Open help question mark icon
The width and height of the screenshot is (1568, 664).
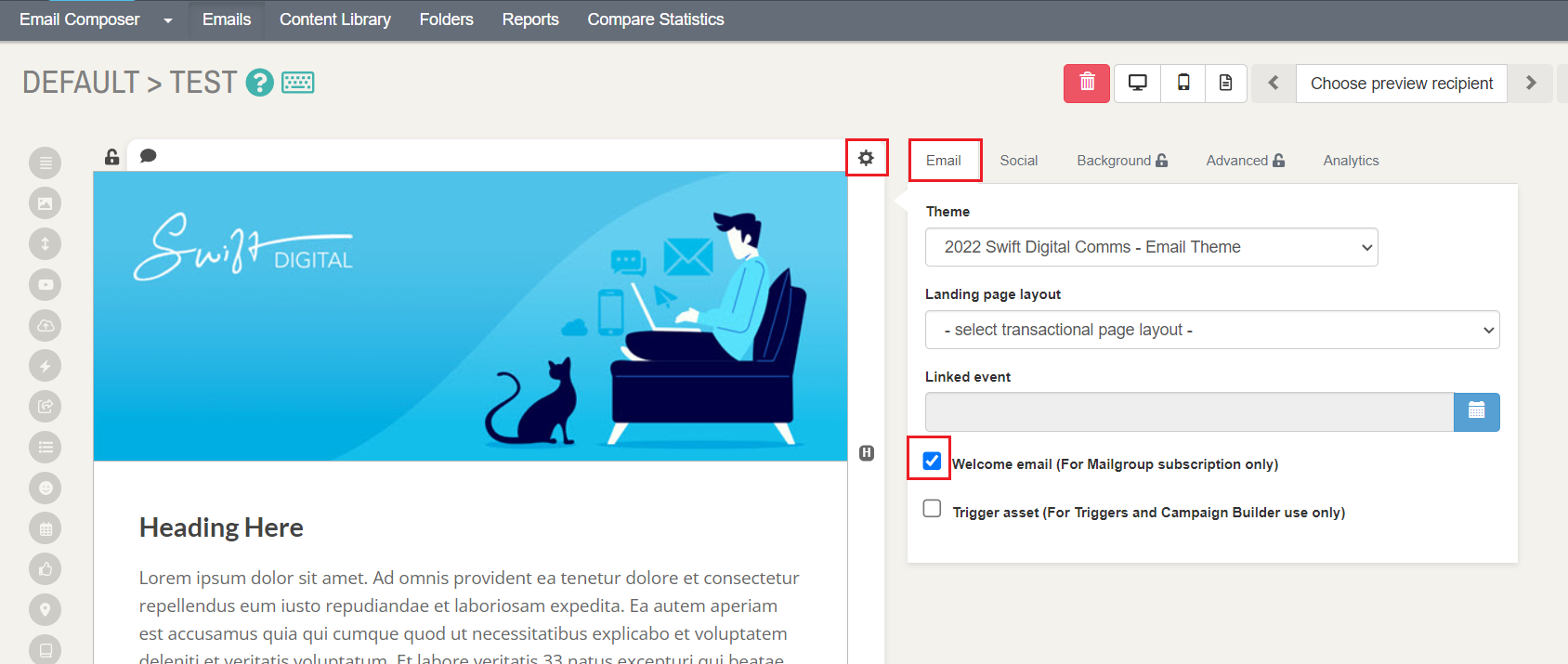coord(259,83)
